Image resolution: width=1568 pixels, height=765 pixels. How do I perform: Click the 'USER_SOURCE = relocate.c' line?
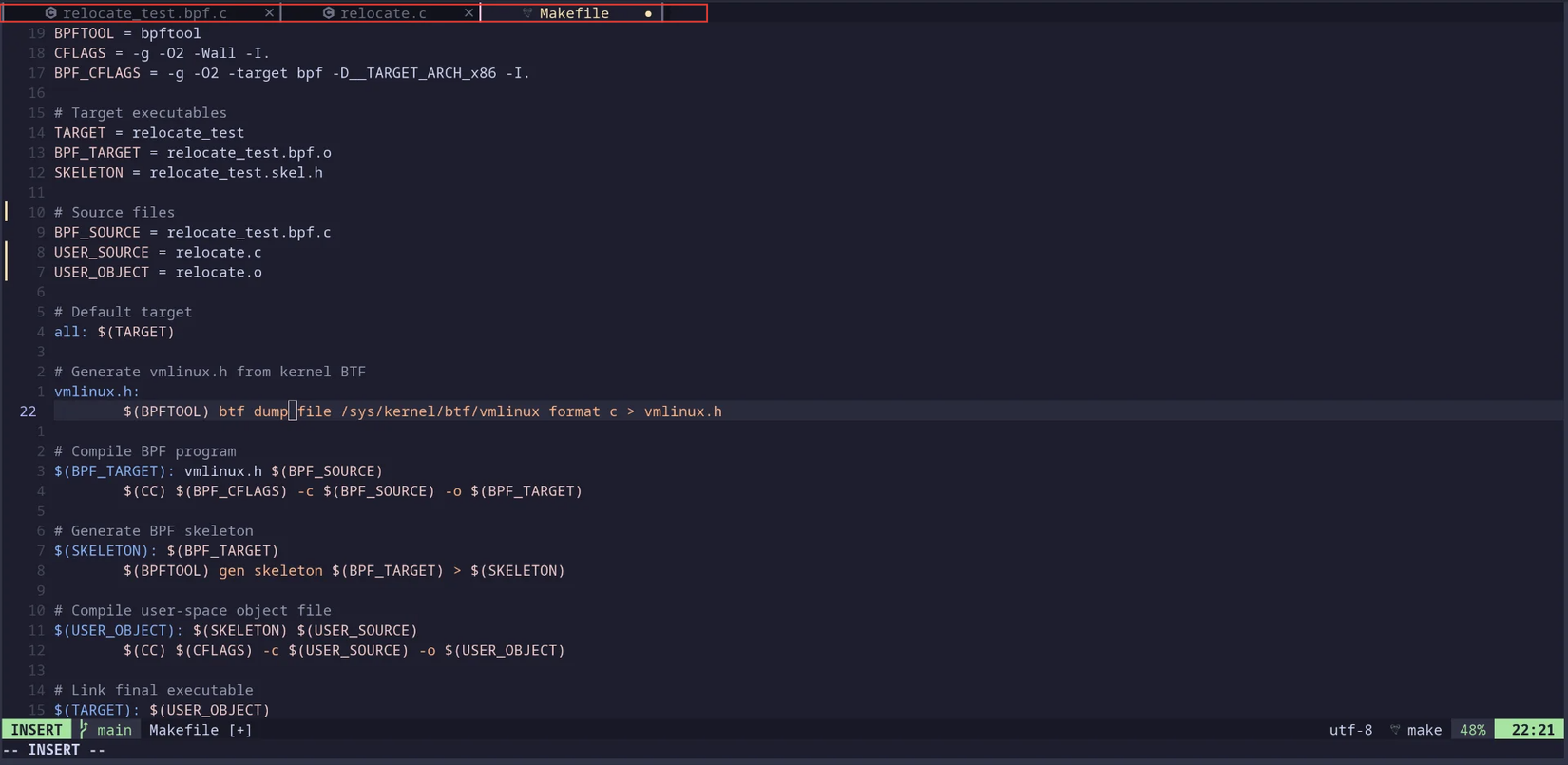pos(158,253)
